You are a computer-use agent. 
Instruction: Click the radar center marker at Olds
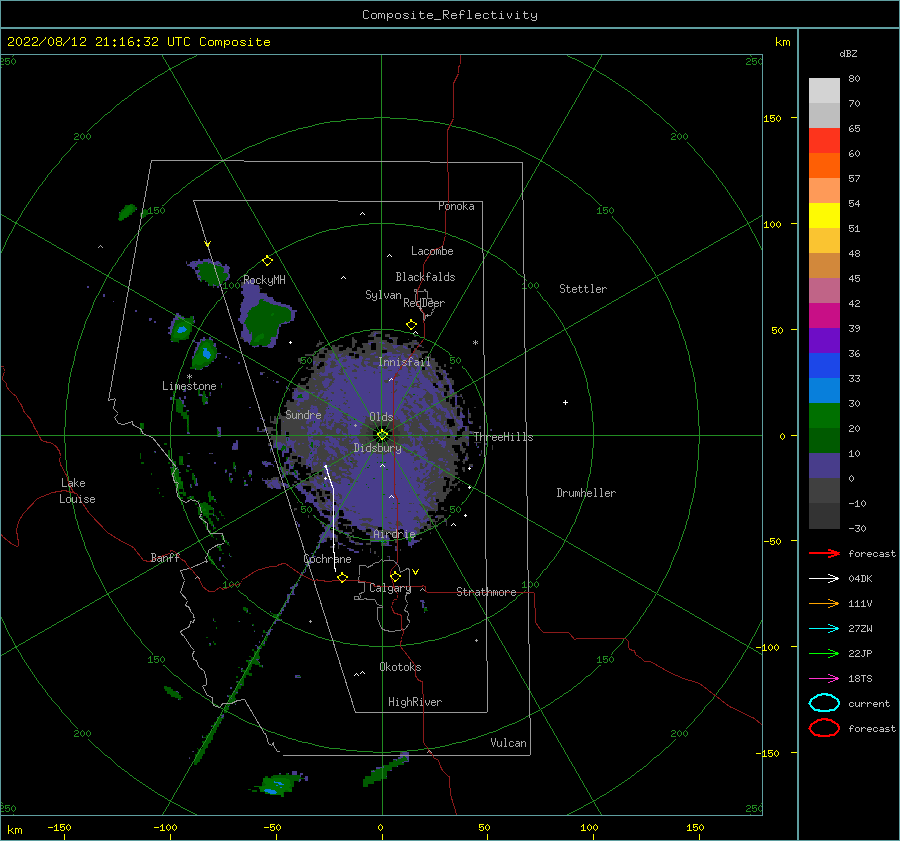(x=382, y=435)
